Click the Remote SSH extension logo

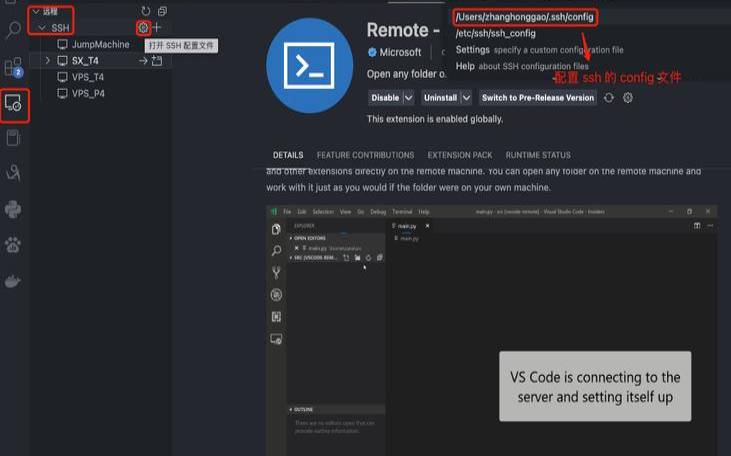(x=310, y=66)
